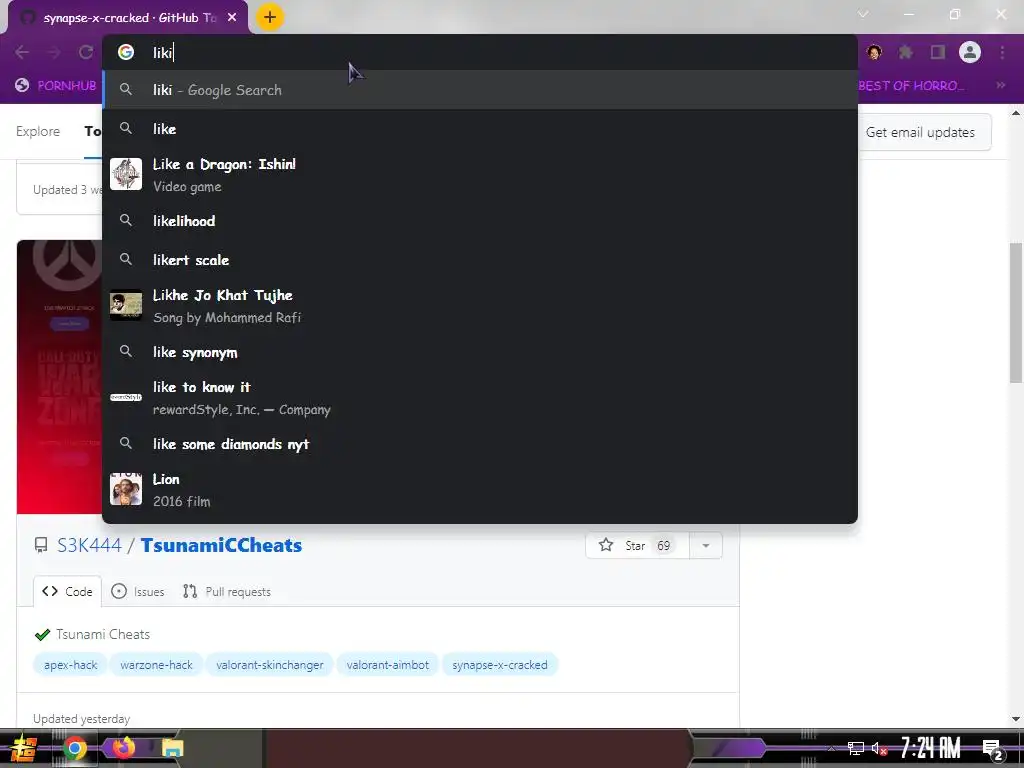Click Like a Dragon game thumbnail
Screen dimensions: 1024x768
[x=126, y=174]
